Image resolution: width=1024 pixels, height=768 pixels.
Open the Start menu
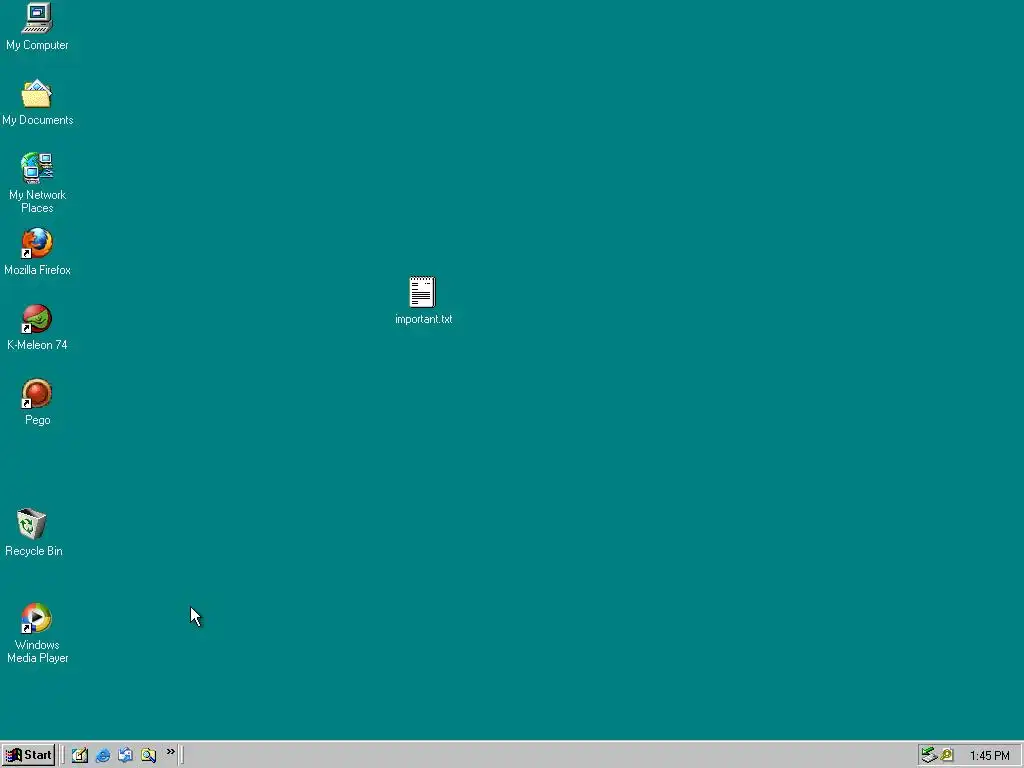click(x=28, y=755)
